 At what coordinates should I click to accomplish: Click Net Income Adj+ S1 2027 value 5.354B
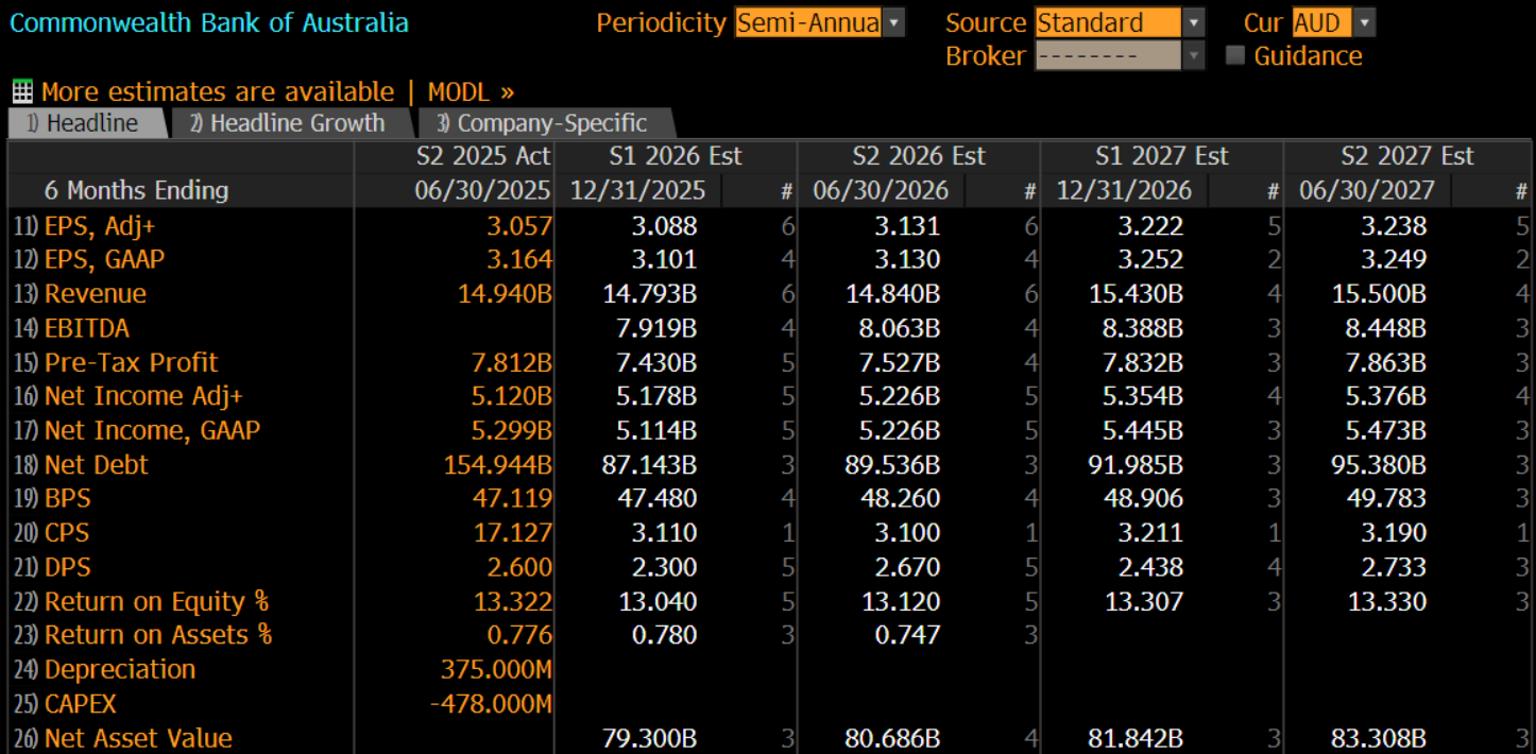tap(1143, 396)
